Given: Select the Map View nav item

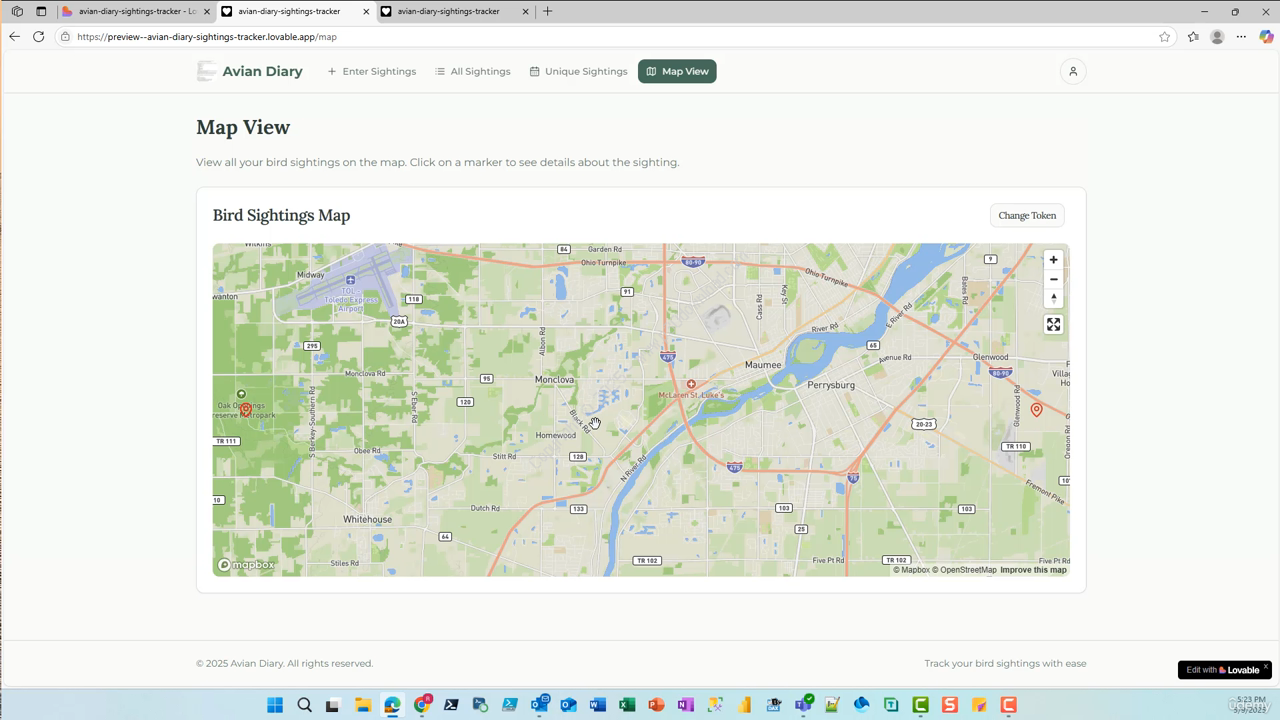Looking at the screenshot, I should [677, 71].
